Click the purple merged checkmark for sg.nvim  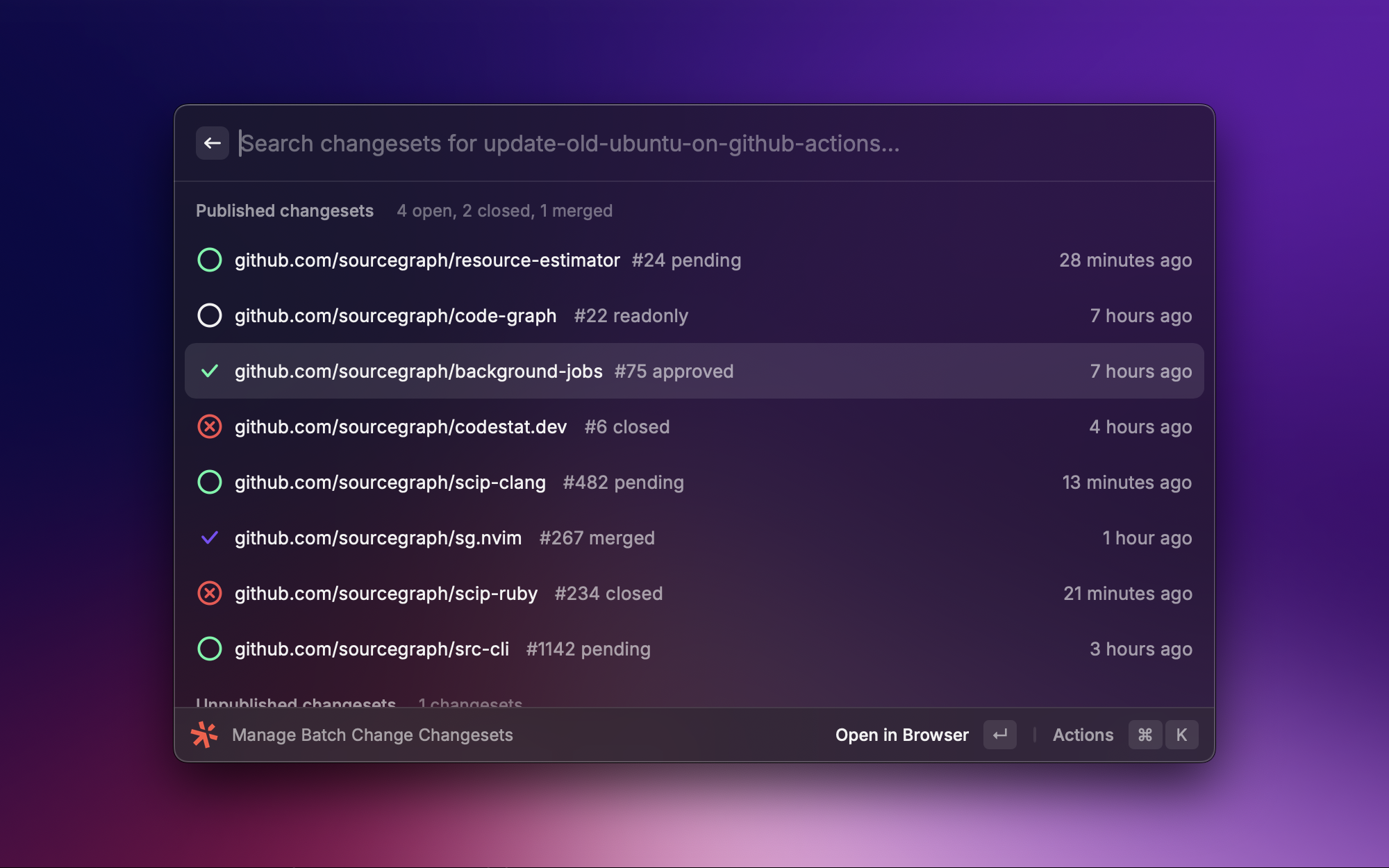209,537
